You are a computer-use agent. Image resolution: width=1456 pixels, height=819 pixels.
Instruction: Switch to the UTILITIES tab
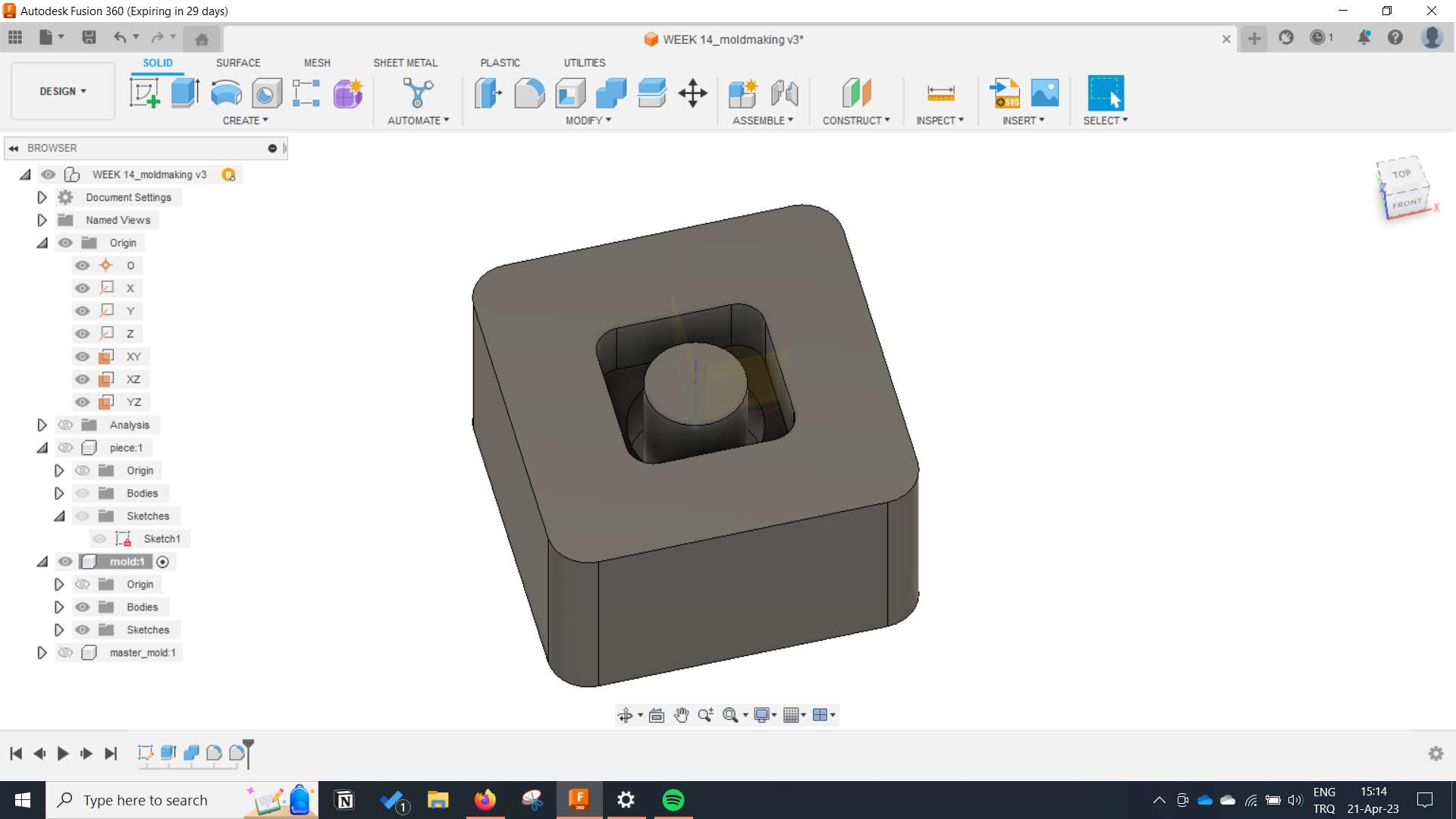(584, 63)
